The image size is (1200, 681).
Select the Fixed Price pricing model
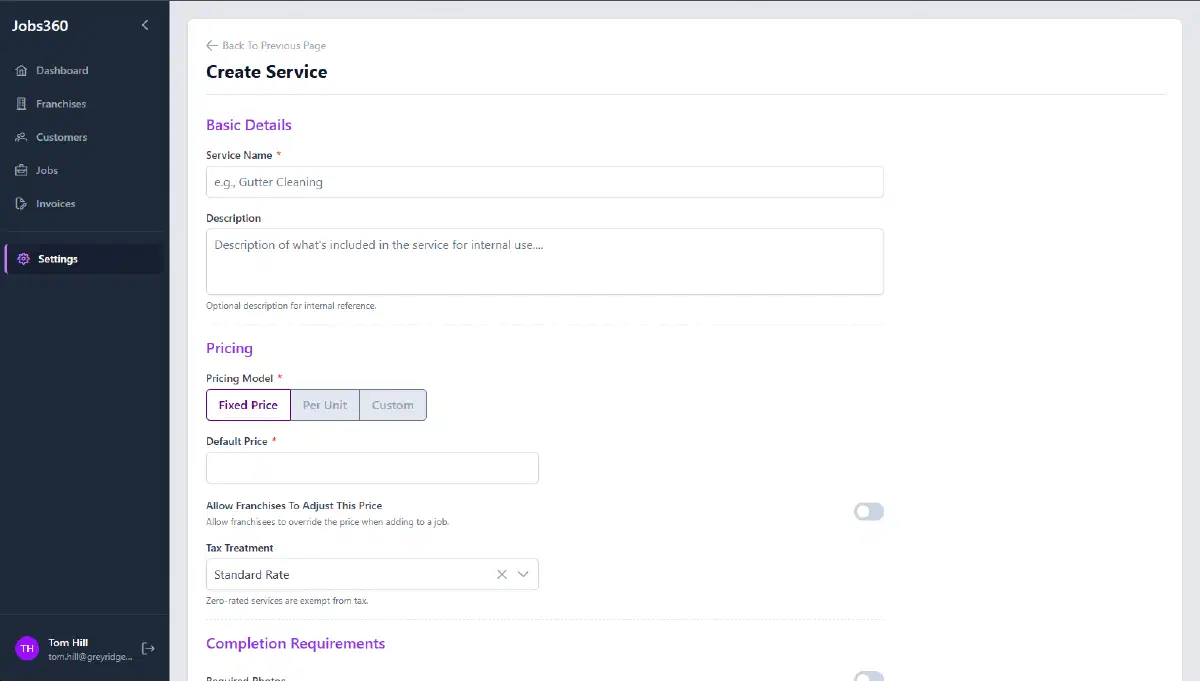(247, 405)
